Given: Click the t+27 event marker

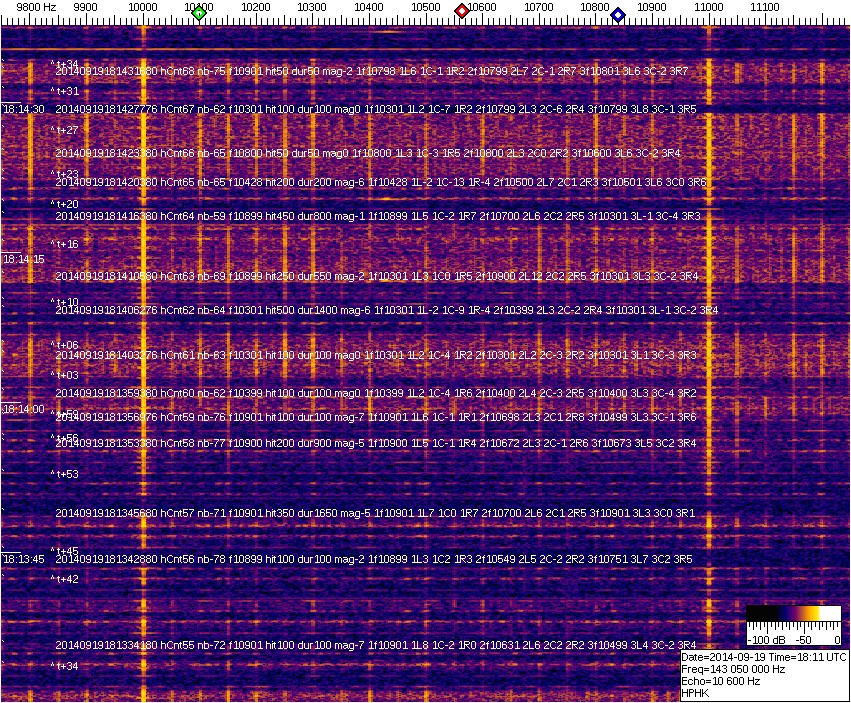Looking at the screenshot, I should tap(66, 130).
